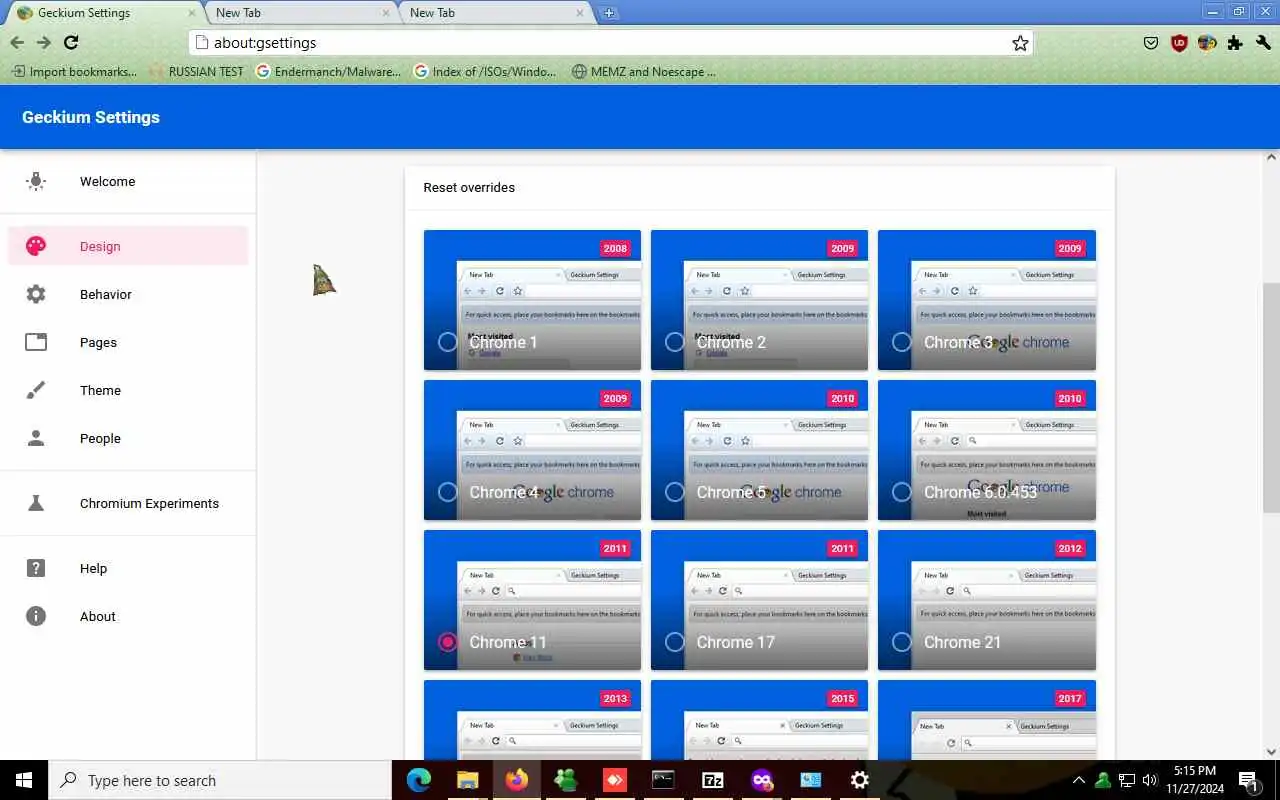Open the Welcome section
Screen dimensions: 1280x800
click(x=128, y=181)
